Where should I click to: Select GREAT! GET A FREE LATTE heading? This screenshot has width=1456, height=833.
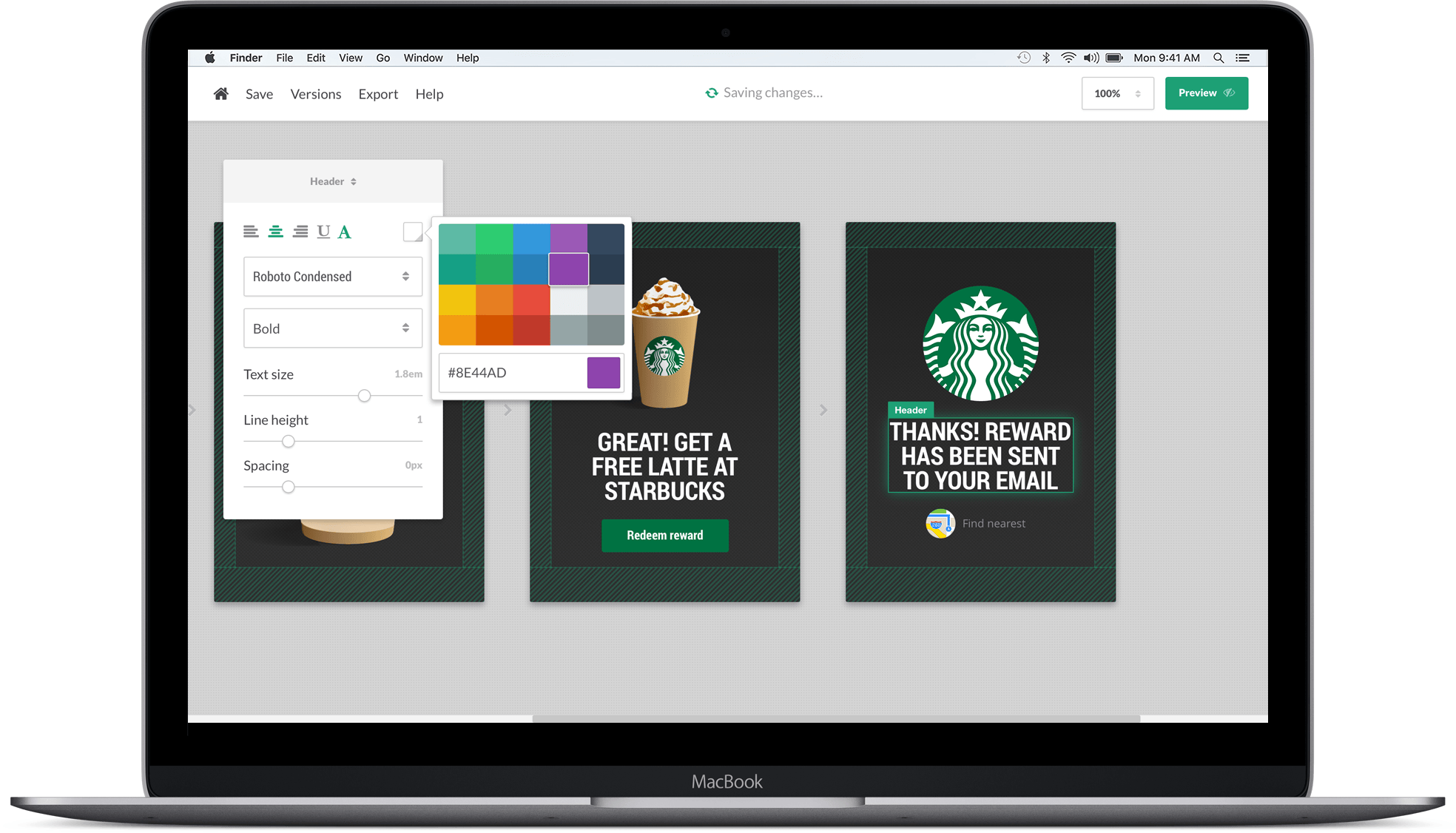[x=664, y=467]
